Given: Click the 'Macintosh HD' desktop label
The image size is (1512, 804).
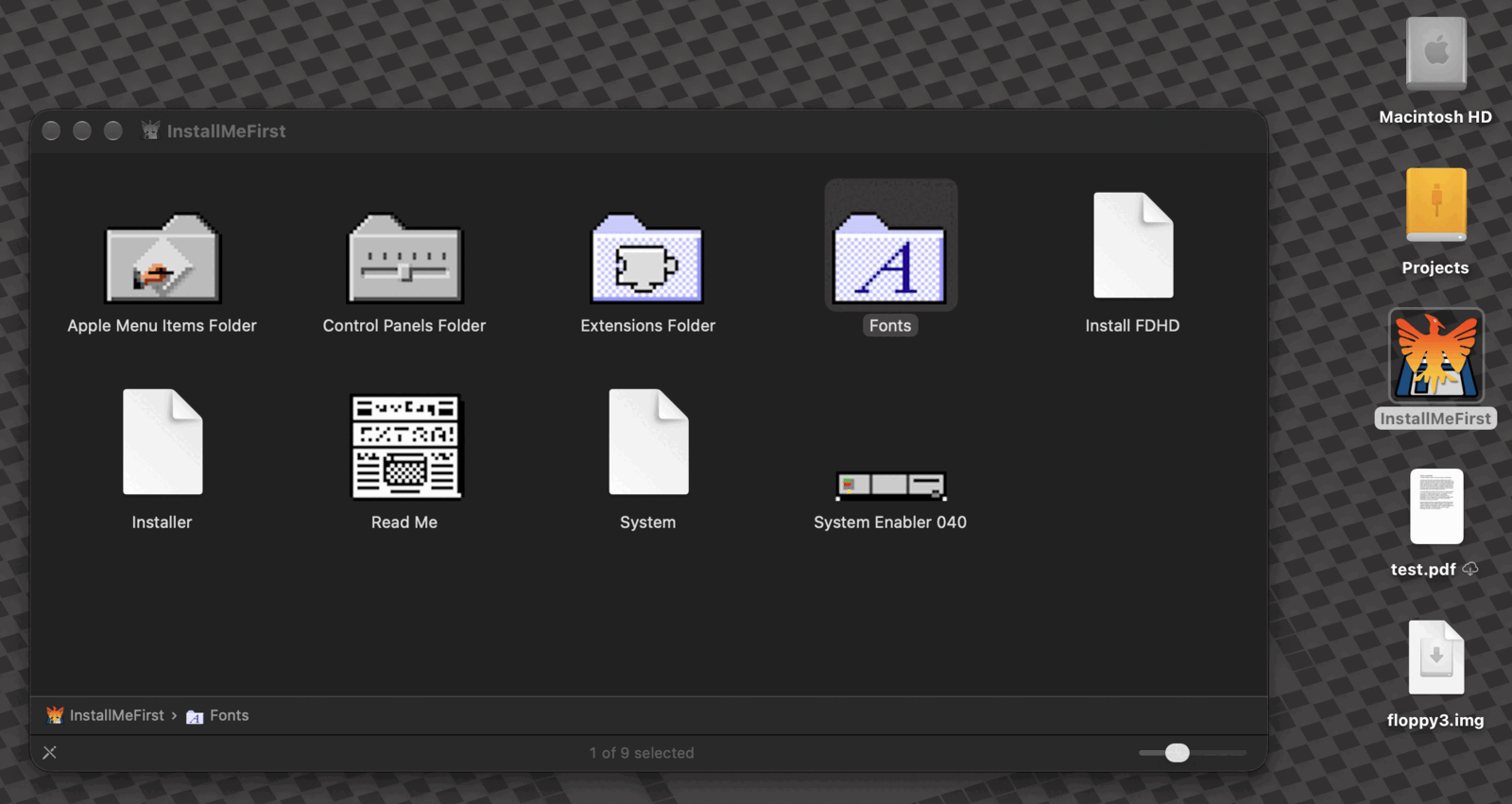Looking at the screenshot, I should coord(1435,117).
